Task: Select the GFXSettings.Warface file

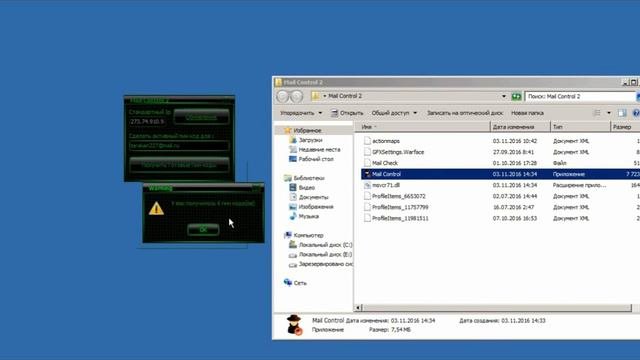Action: (x=398, y=152)
